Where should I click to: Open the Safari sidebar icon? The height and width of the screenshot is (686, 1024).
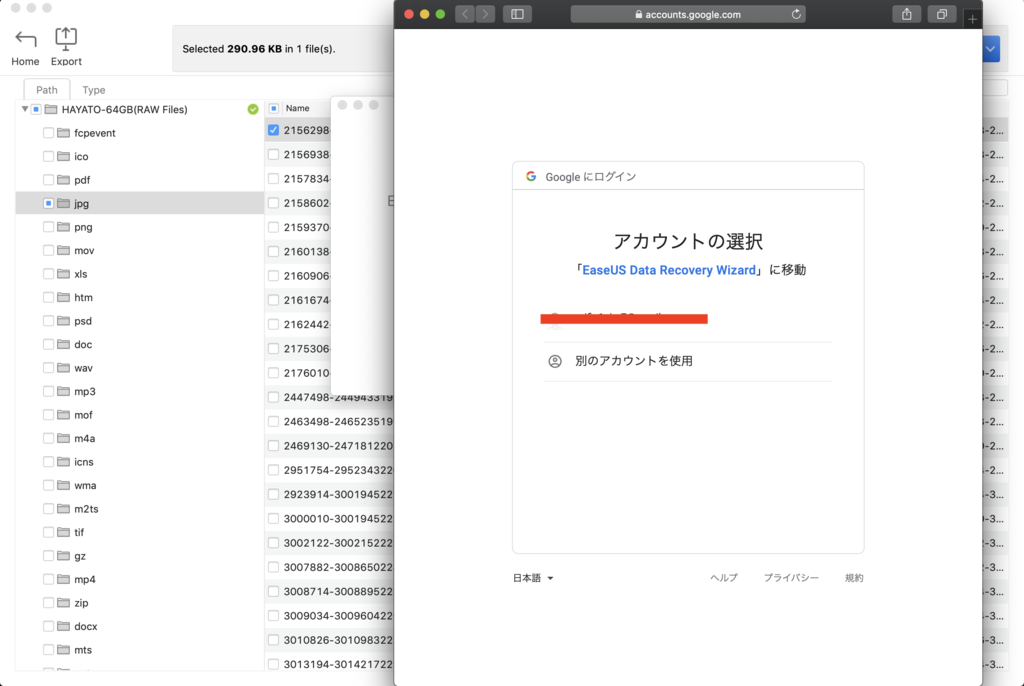(x=517, y=14)
